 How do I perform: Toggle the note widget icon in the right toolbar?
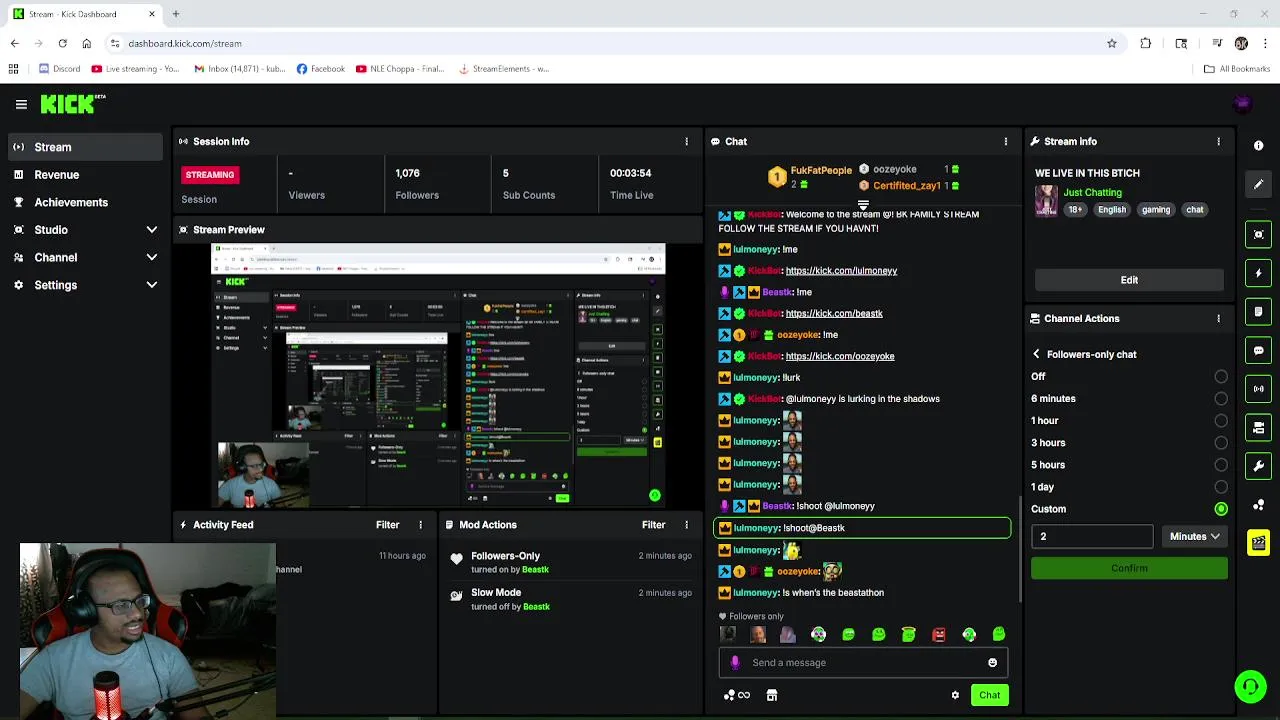pyautogui.click(x=1258, y=312)
